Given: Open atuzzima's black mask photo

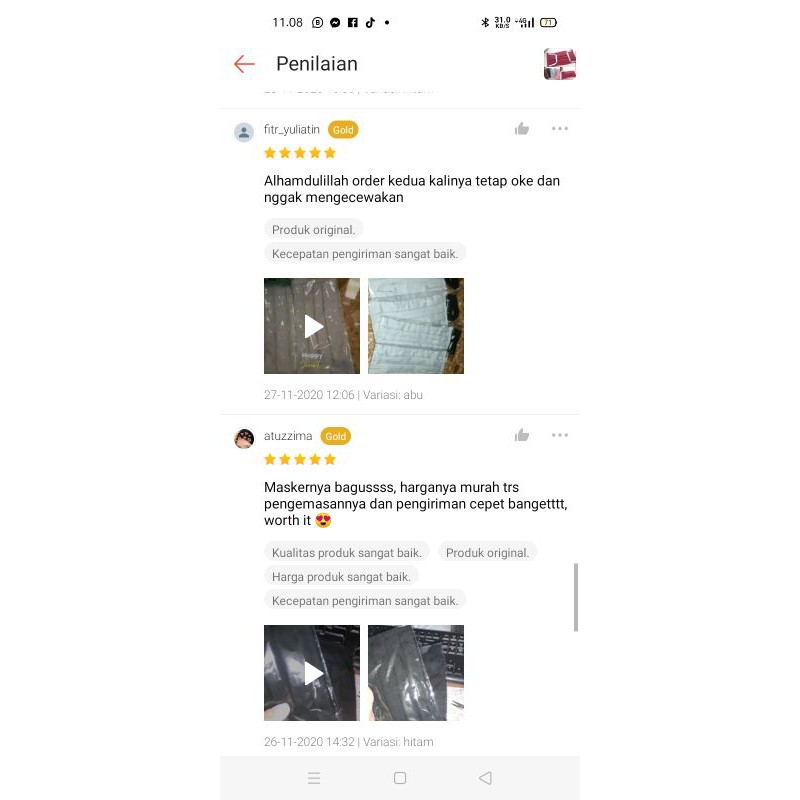Looking at the screenshot, I should (416, 673).
